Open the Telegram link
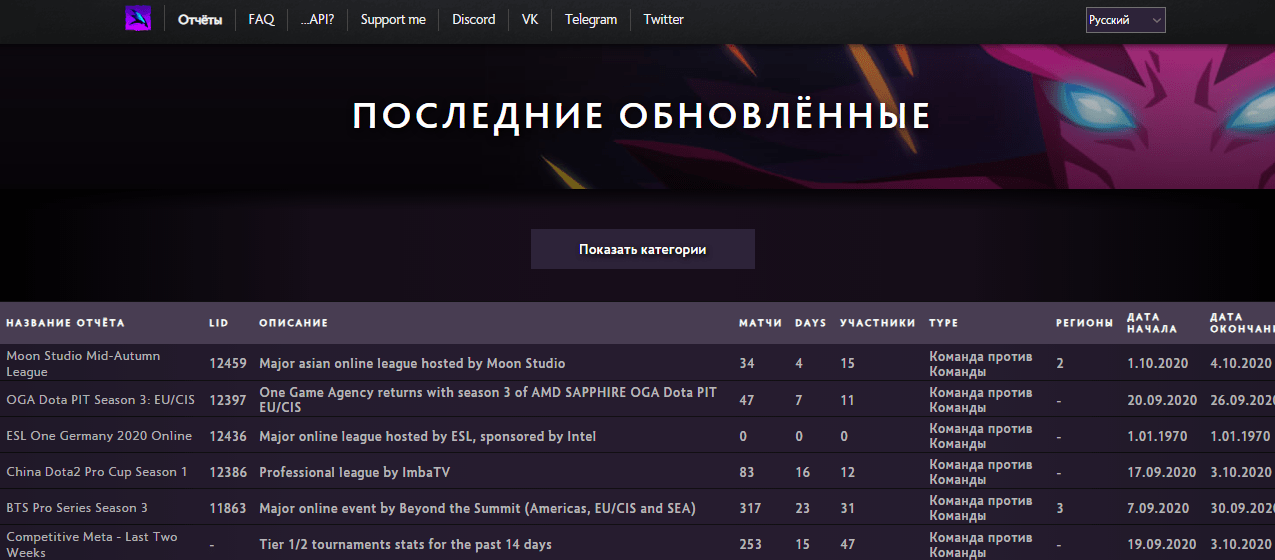Screen dimensions: 1275x560 point(591,20)
